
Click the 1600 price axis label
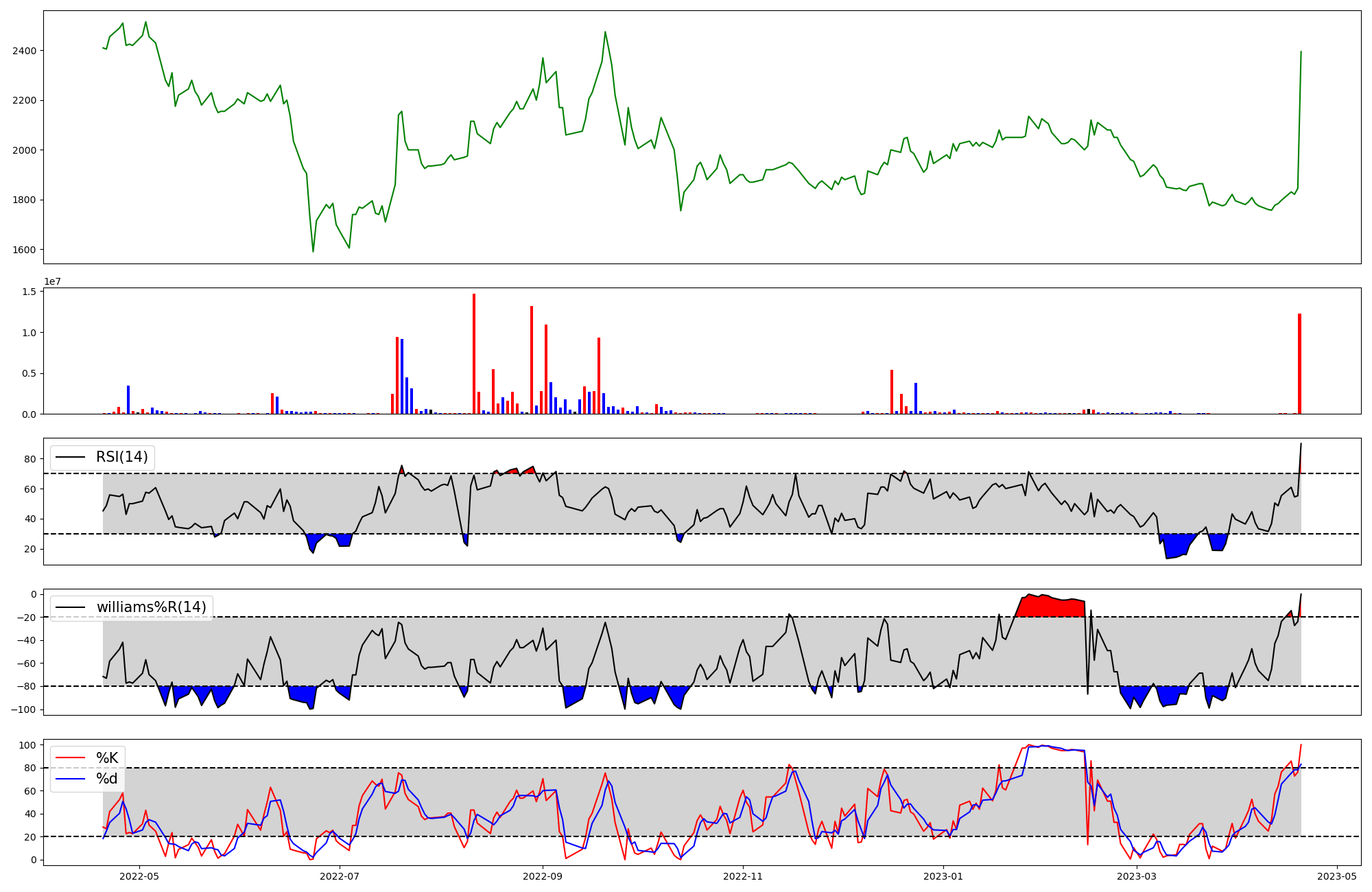[24, 250]
